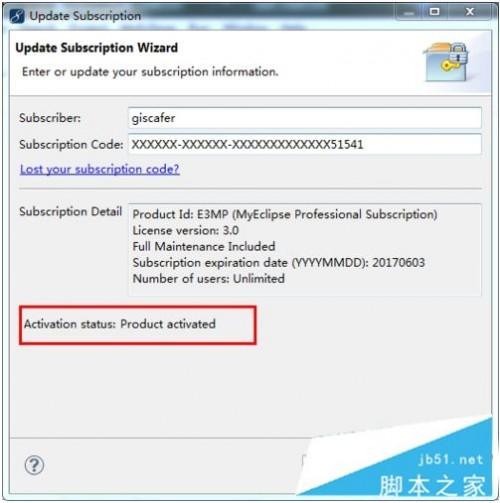
Task: Click the Subscription Code label
Action: point(71,145)
